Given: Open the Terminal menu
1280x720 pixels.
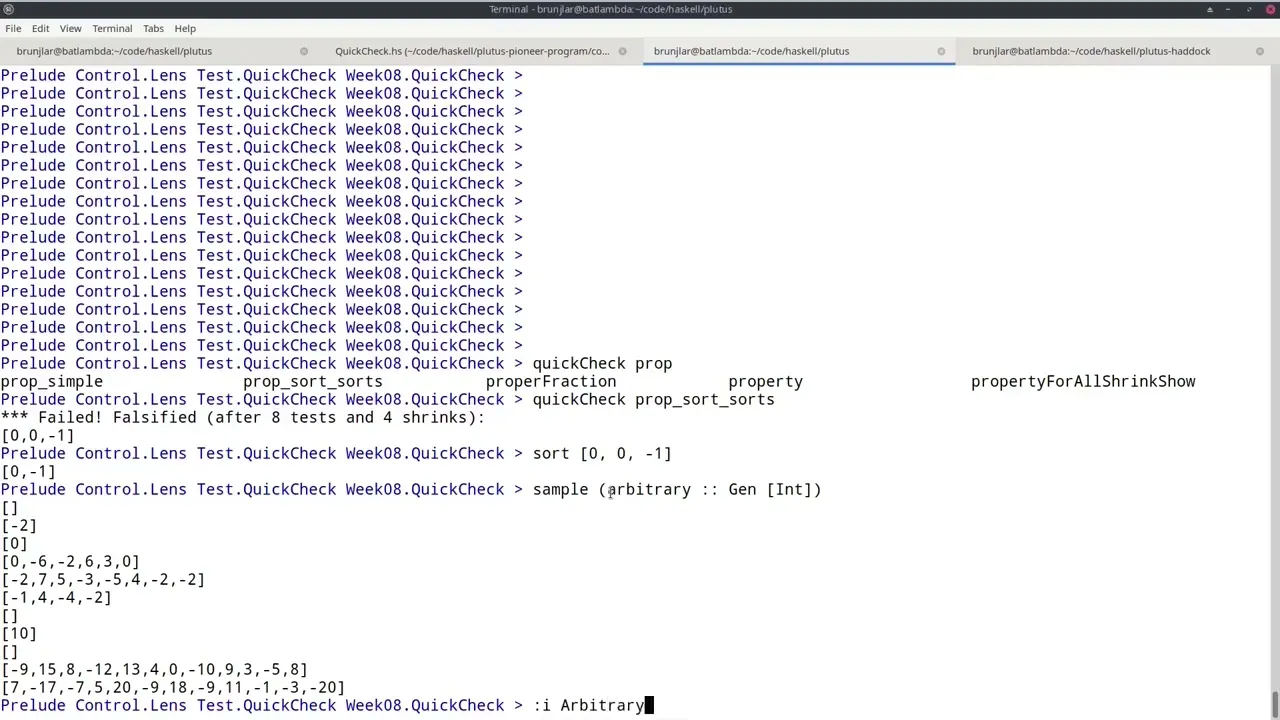Looking at the screenshot, I should point(111,28).
